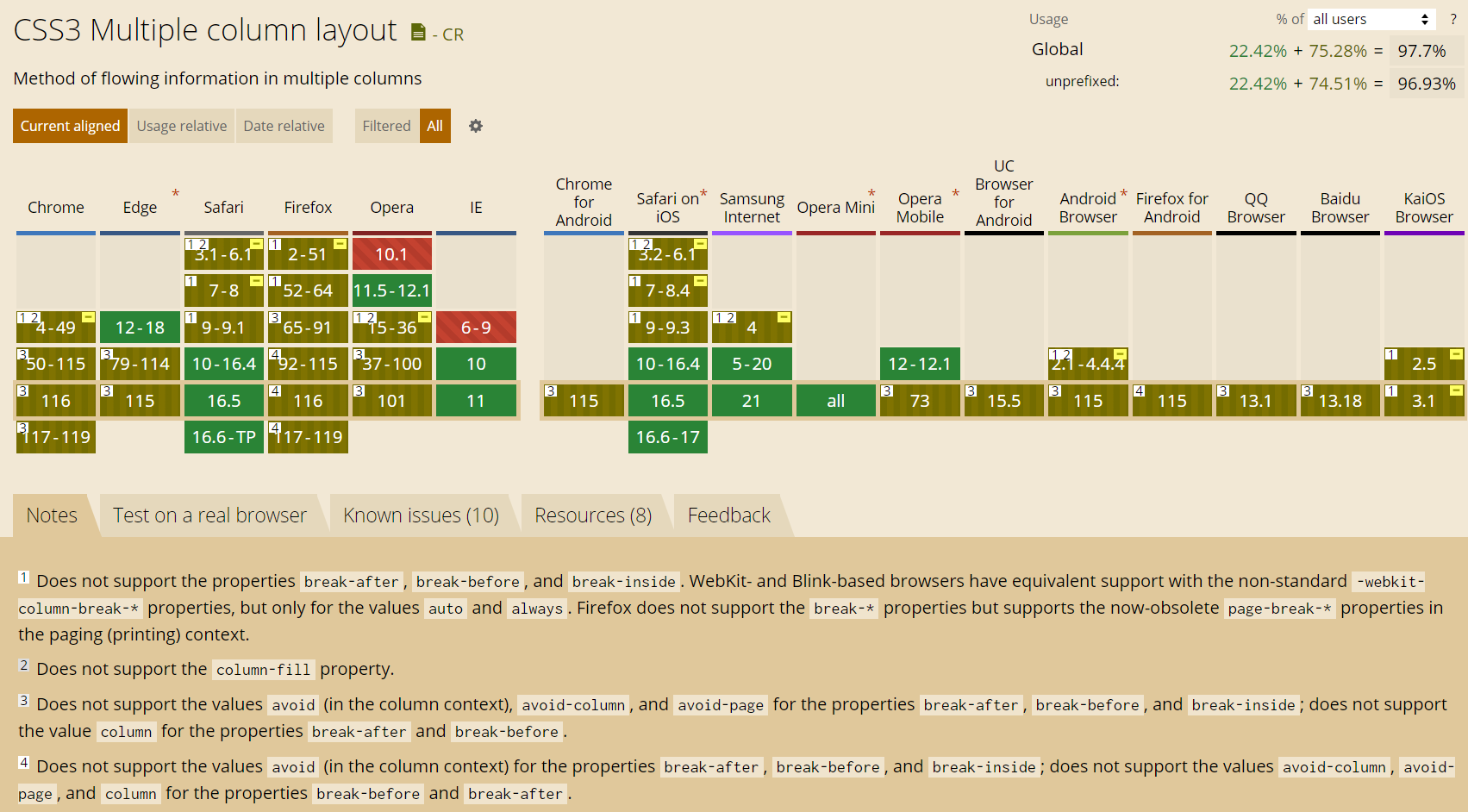The width and height of the screenshot is (1468, 812).
Task: Click the Opera Mini header
Action: point(836,208)
